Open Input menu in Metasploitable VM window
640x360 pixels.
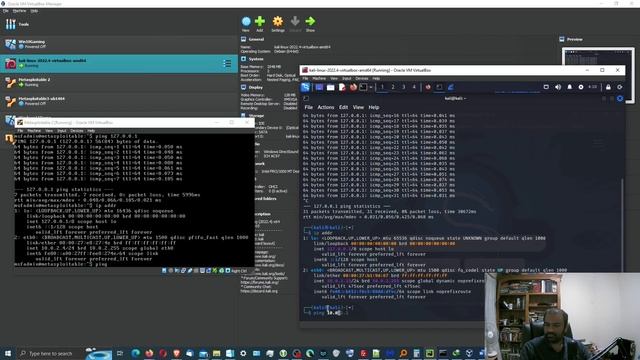(62, 131)
